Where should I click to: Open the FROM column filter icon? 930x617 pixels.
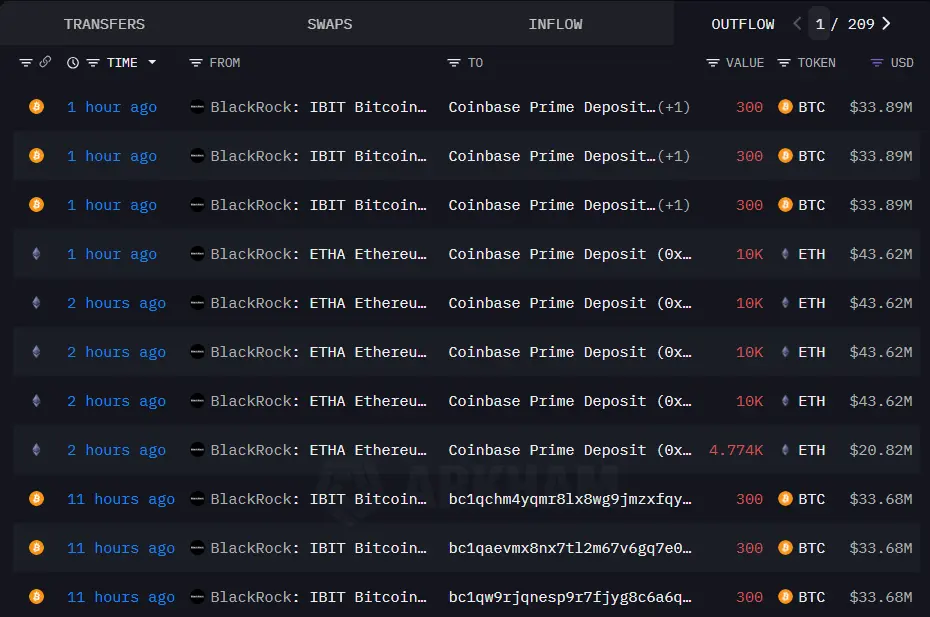pyautogui.click(x=196, y=63)
